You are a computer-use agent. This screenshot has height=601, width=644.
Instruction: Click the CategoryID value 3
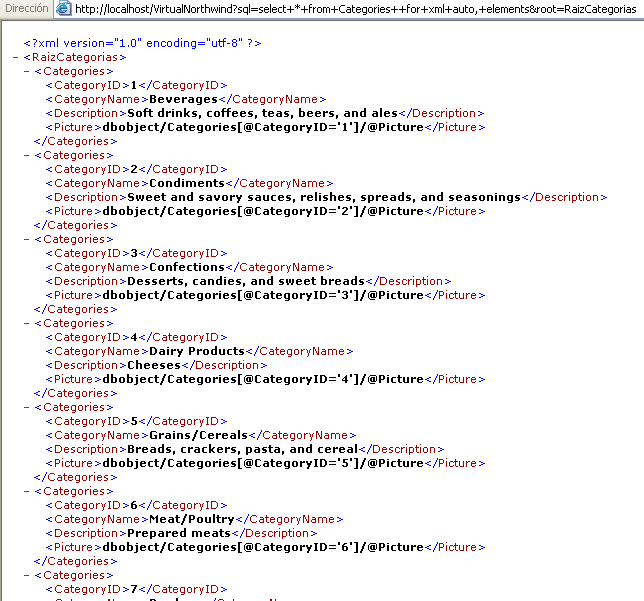tap(134, 253)
